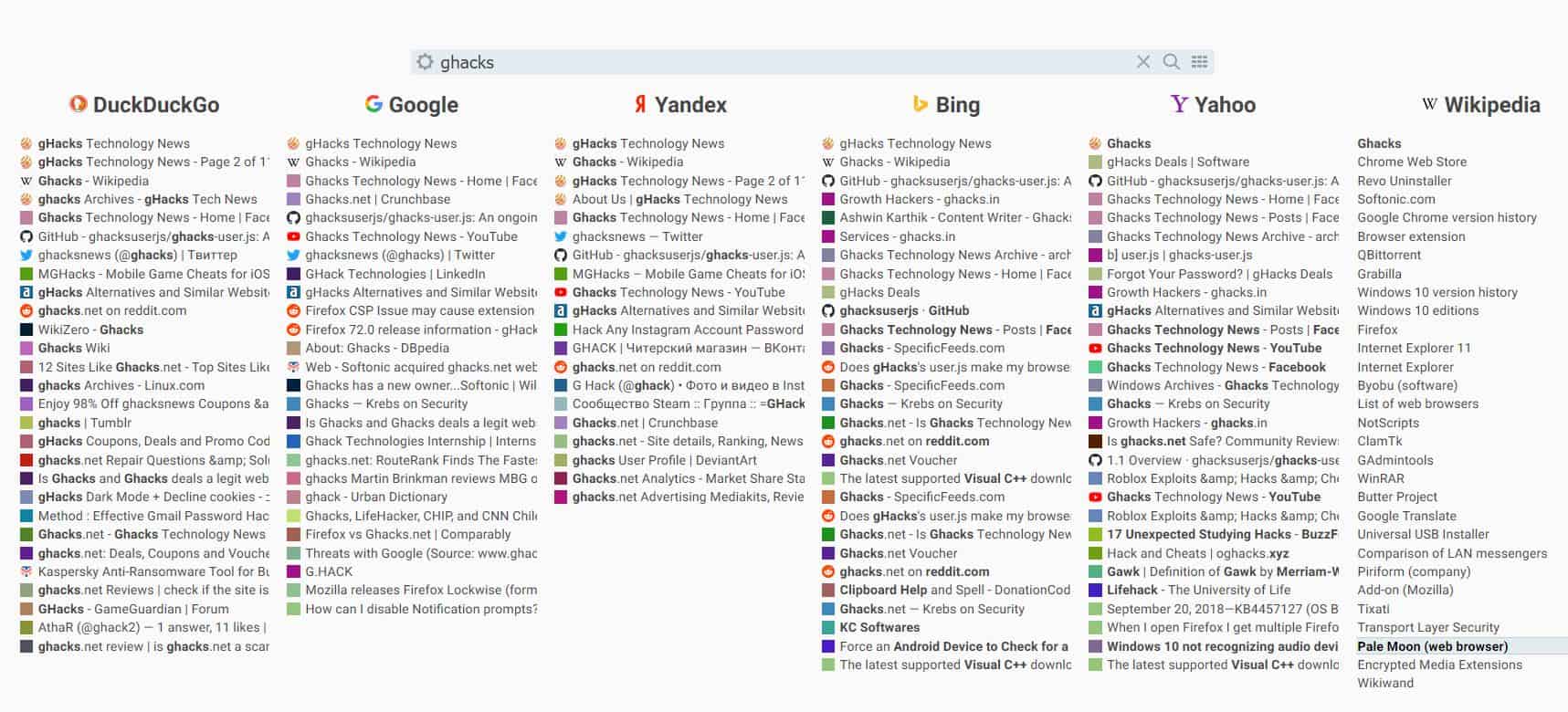
Task: Open Yandex column heading
Action: (x=691, y=105)
